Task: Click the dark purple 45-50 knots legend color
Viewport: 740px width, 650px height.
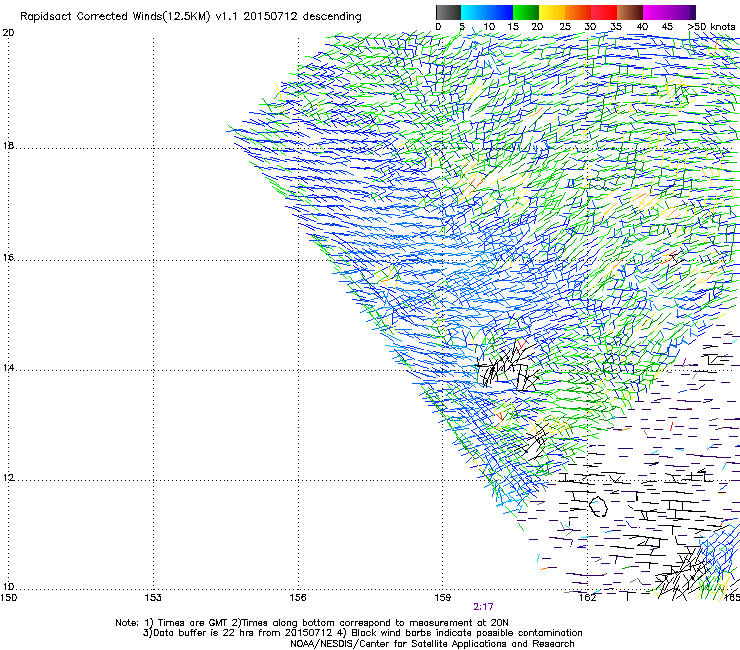Action: pyautogui.click(x=682, y=12)
